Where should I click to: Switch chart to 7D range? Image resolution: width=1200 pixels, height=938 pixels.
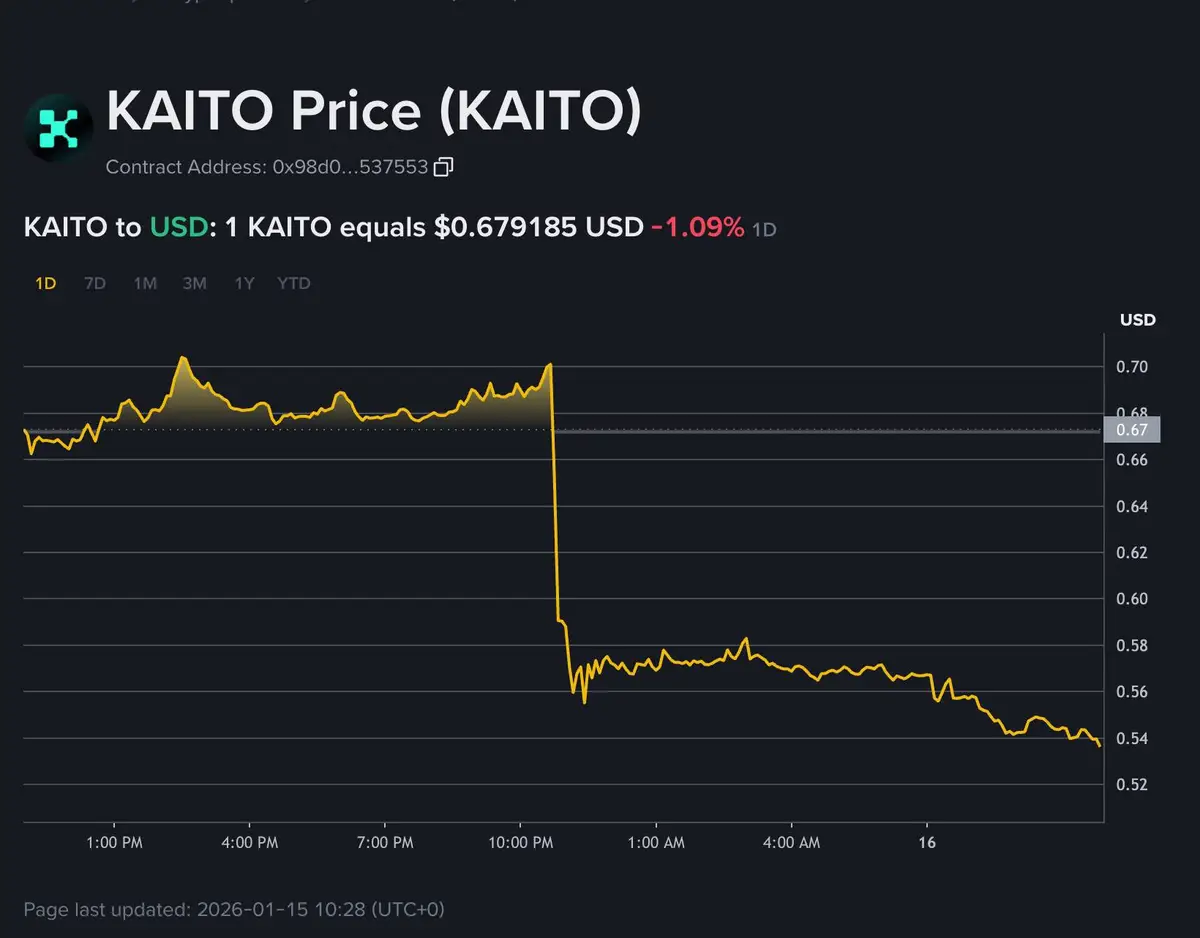point(95,283)
